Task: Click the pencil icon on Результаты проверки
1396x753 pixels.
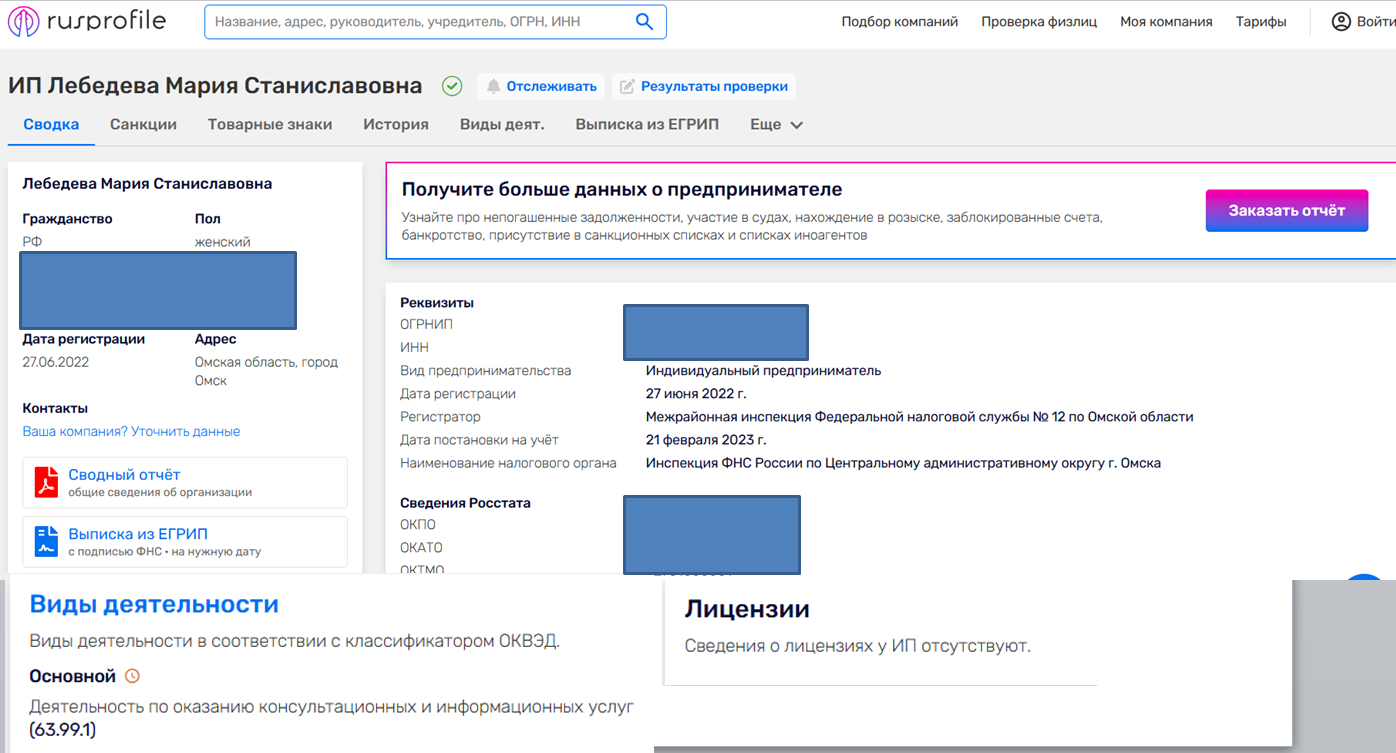Action: 627,87
